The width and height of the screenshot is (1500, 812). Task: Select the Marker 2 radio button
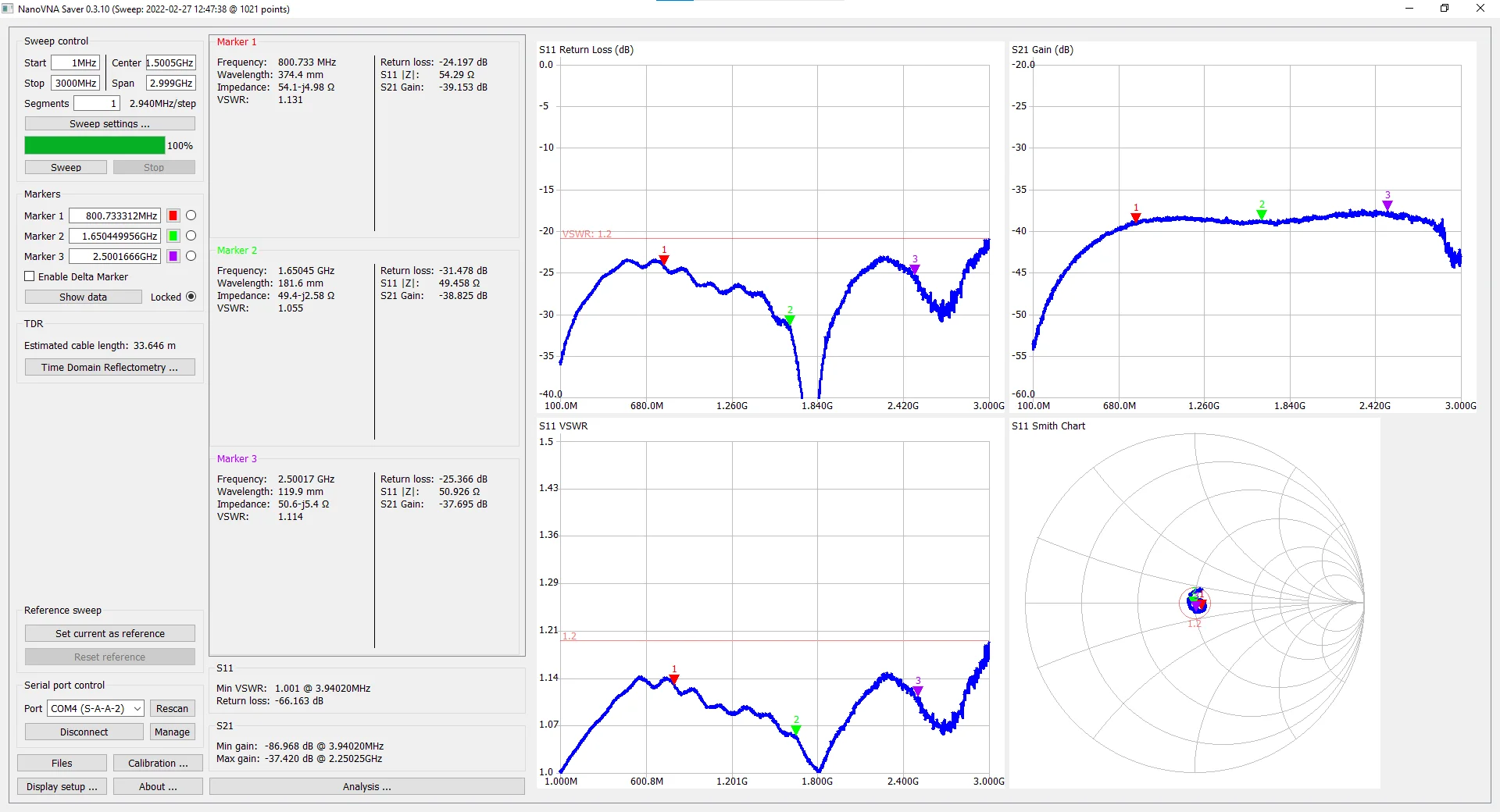[x=191, y=236]
